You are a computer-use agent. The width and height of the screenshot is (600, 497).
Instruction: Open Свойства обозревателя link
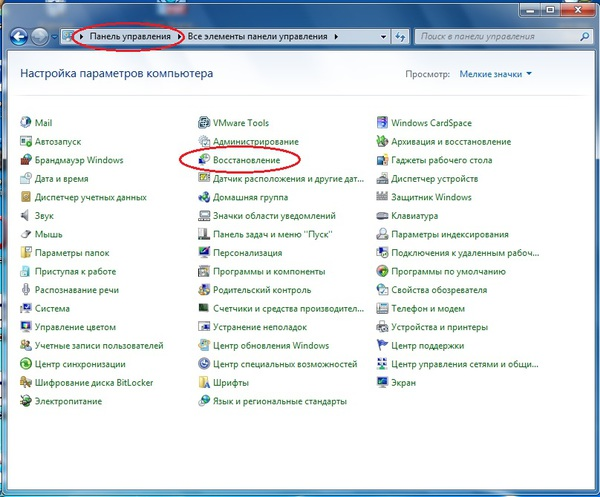coord(439,290)
